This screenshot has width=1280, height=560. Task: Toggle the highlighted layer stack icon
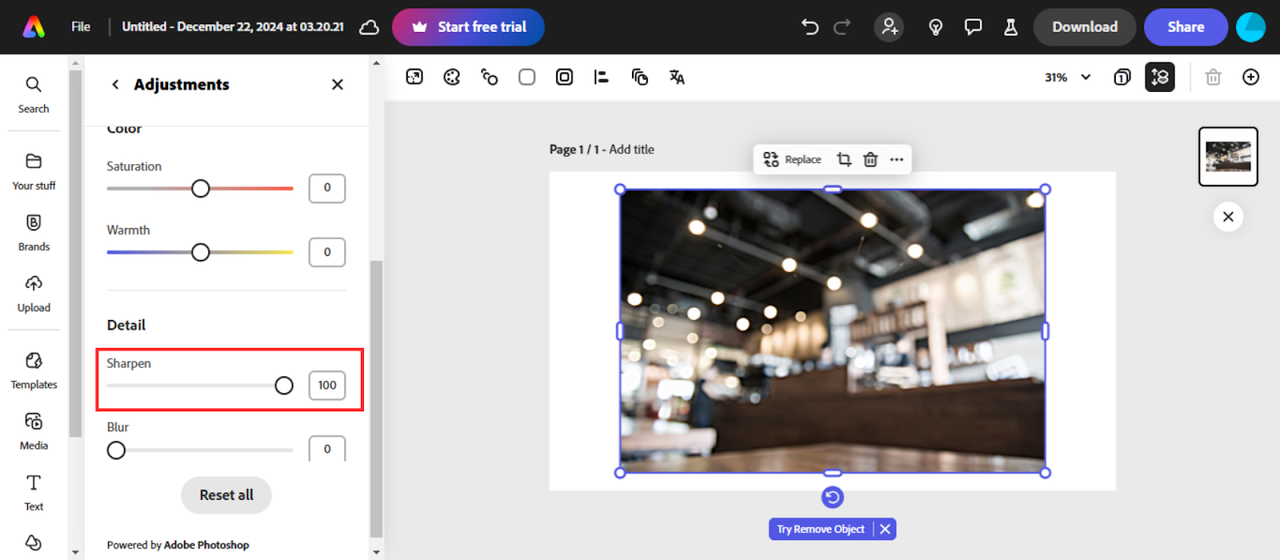point(1160,77)
